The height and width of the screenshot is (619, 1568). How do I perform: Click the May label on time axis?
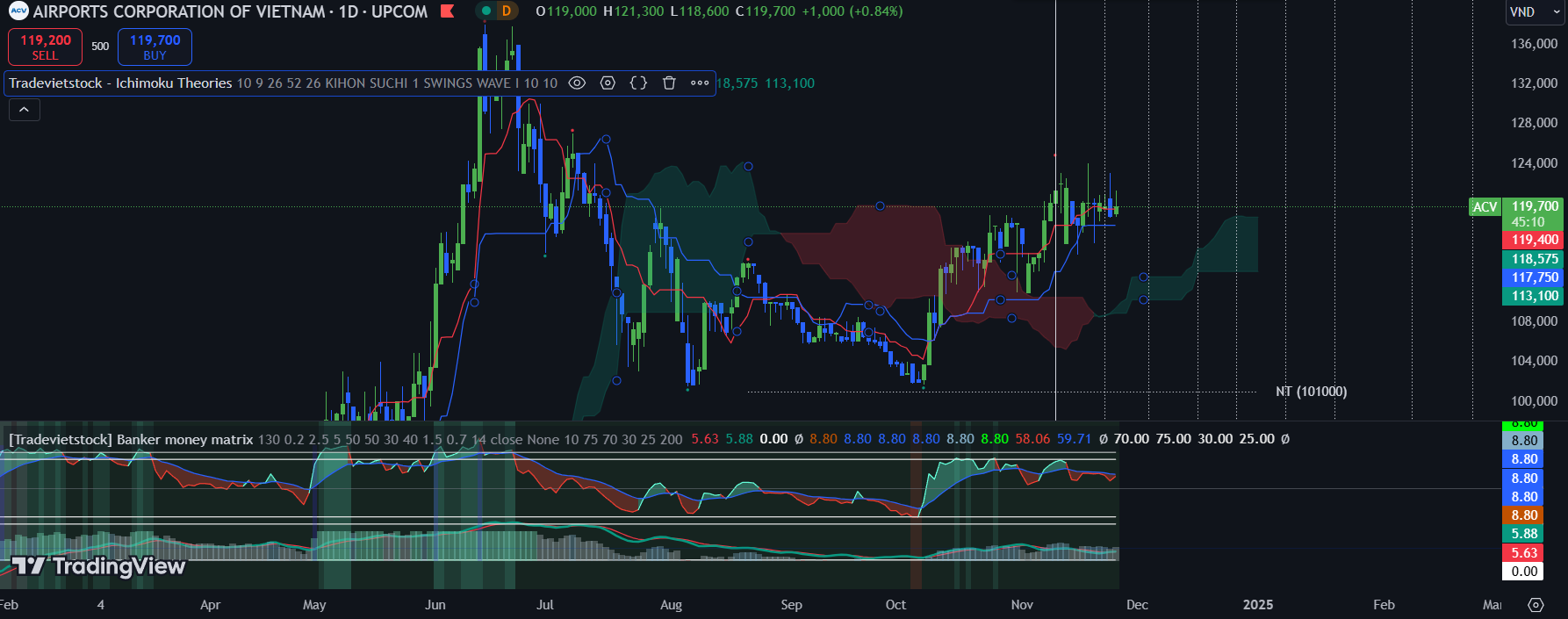tap(314, 605)
